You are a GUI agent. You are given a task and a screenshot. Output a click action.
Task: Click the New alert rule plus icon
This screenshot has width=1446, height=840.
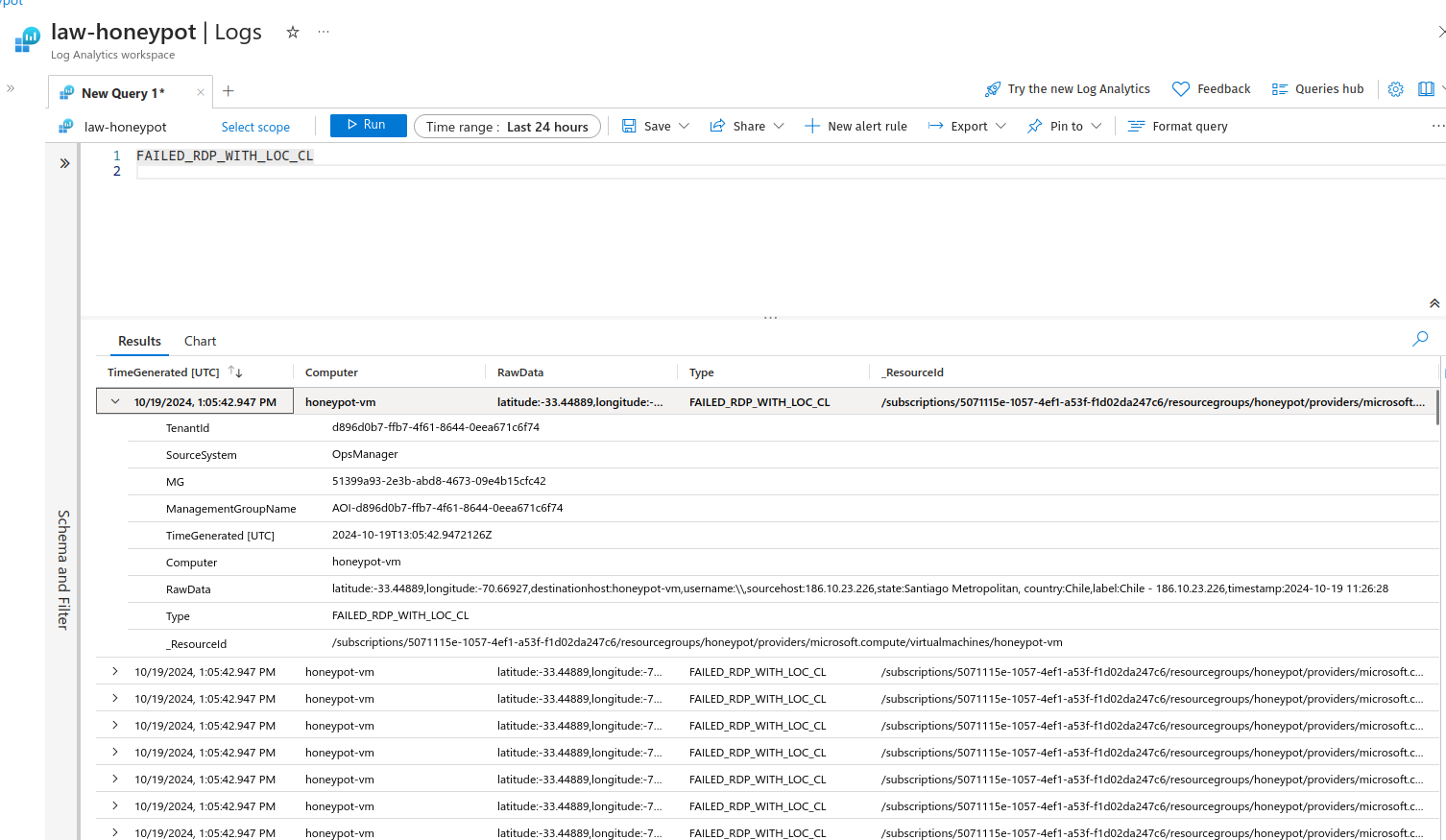(811, 126)
